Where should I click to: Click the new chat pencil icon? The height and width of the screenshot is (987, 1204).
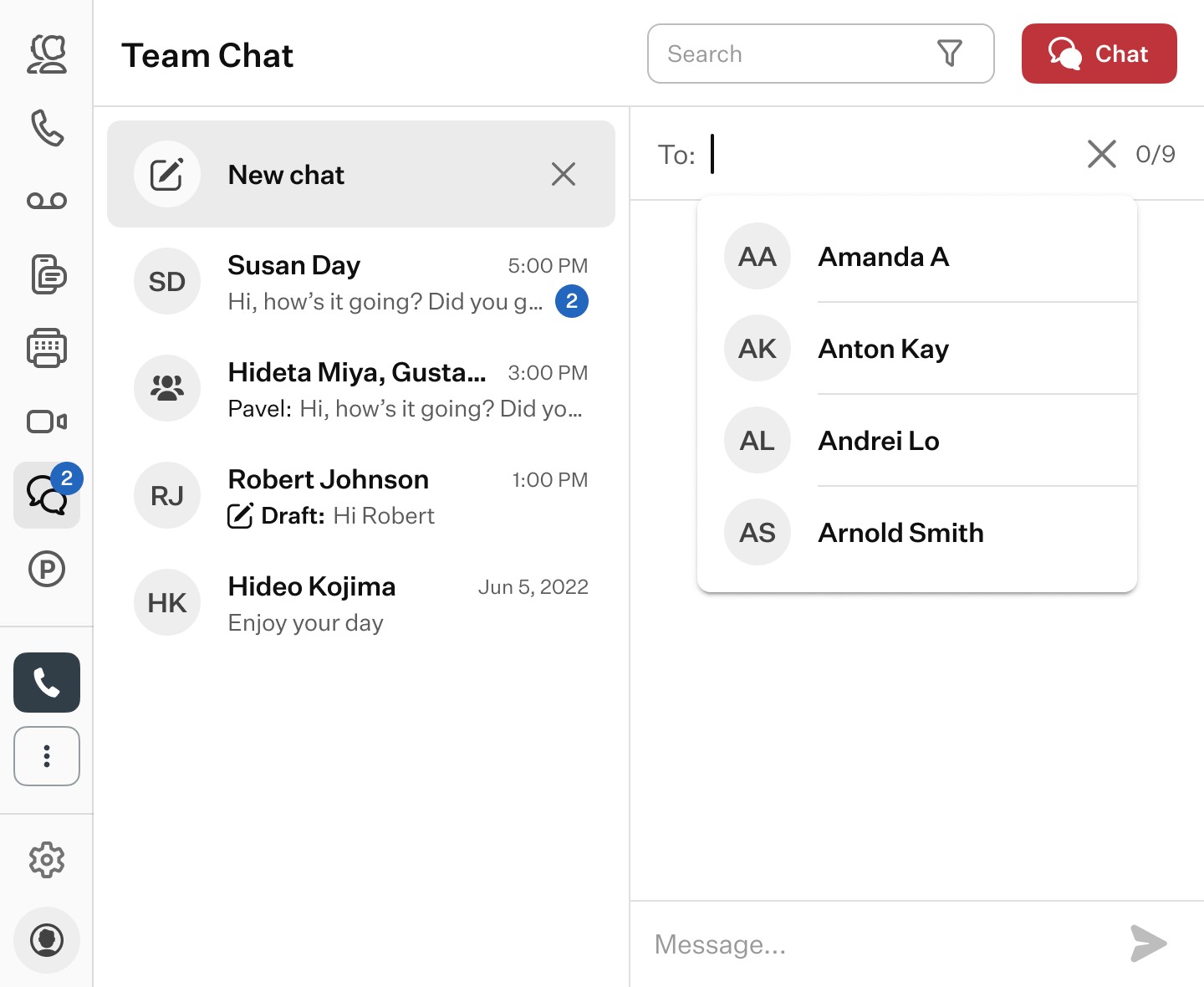coord(167,174)
